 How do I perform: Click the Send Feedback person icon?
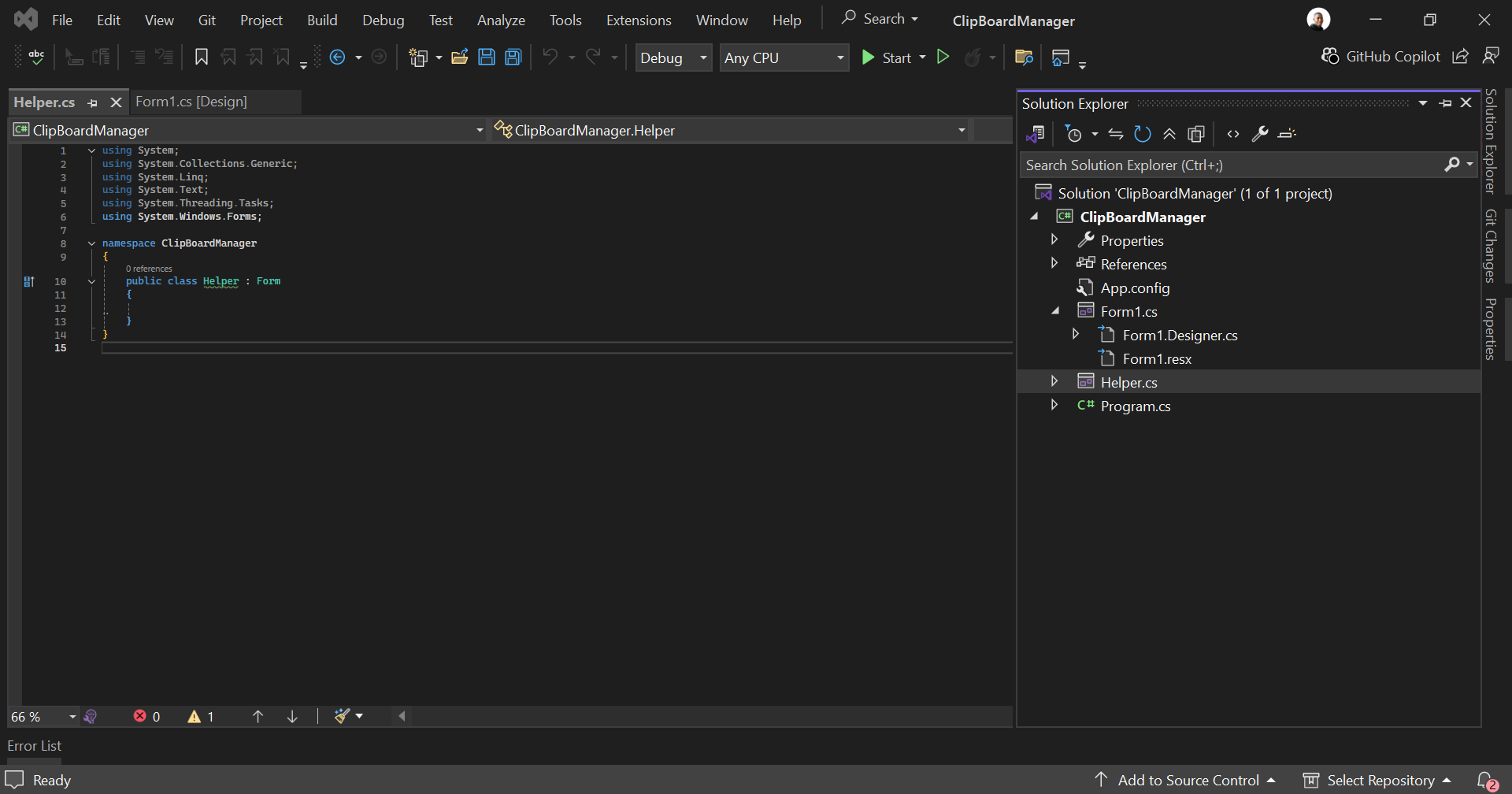[x=1491, y=56]
